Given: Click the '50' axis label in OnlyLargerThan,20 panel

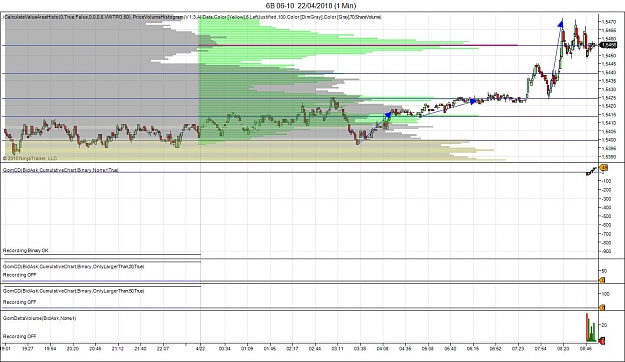Looking at the screenshot, I should (605, 271).
